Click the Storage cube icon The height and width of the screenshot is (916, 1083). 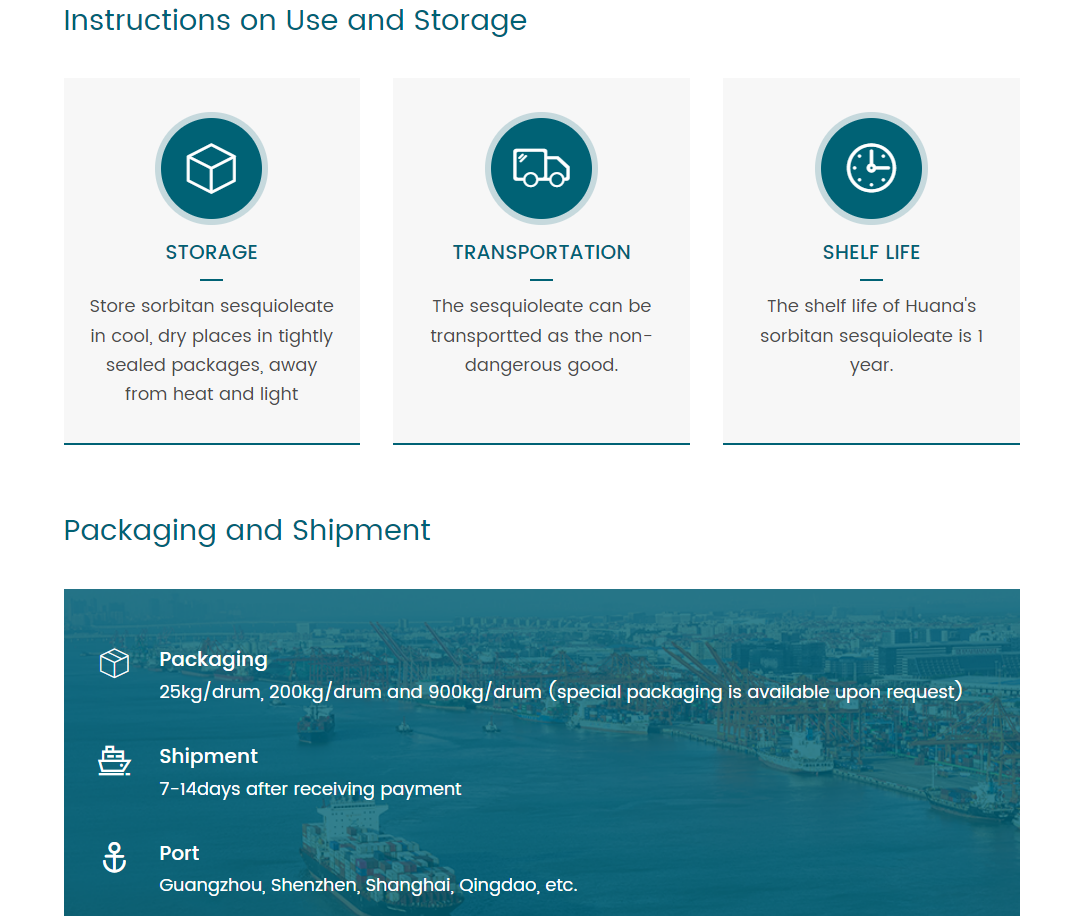[211, 168]
